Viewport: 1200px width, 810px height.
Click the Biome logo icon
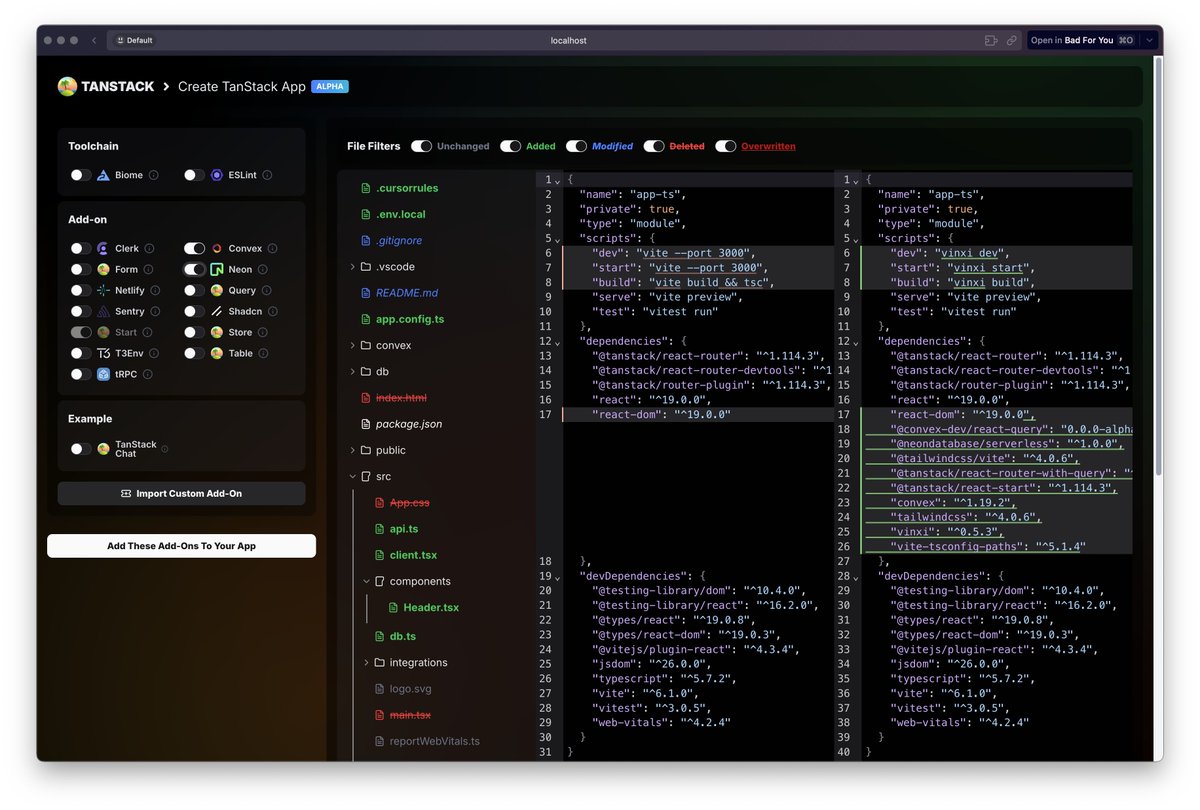(103, 175)
